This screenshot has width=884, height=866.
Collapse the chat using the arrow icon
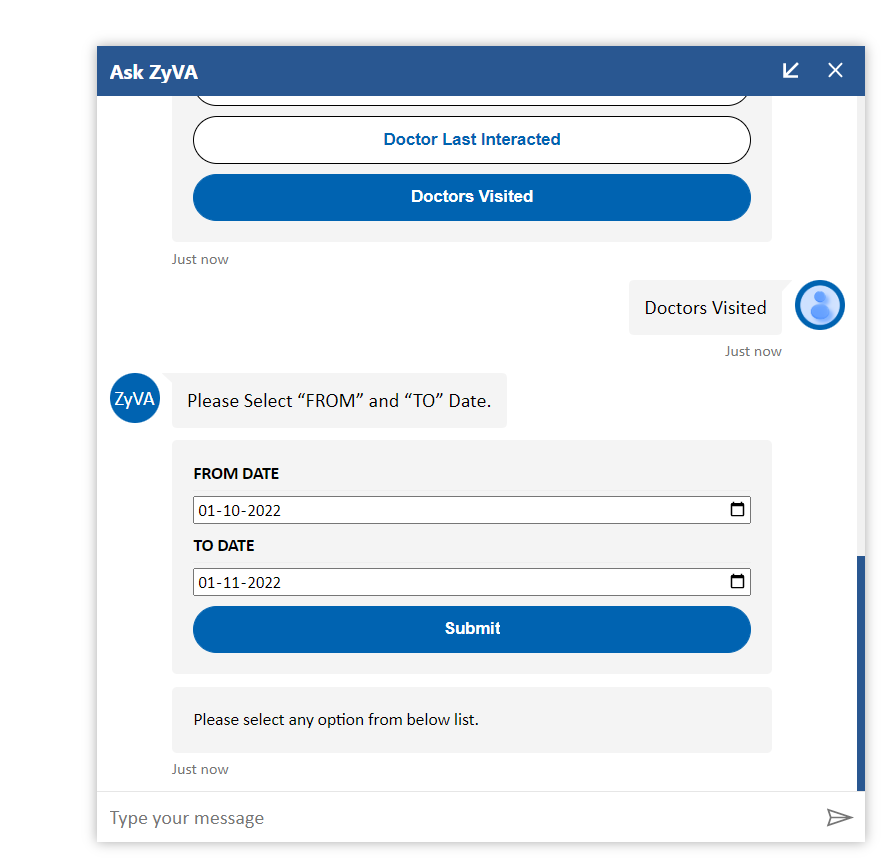click(x=791, y=70)
